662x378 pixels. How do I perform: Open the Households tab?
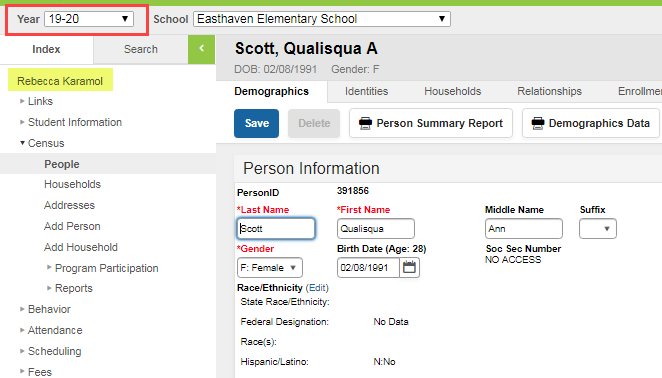point(453,91)
